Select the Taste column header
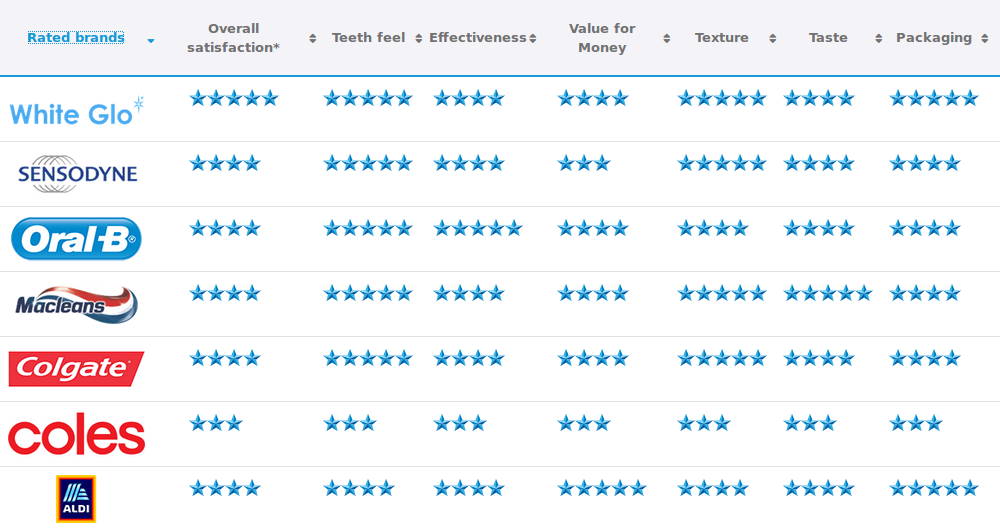Viewport: 1000px width, 530px height. 828,38
